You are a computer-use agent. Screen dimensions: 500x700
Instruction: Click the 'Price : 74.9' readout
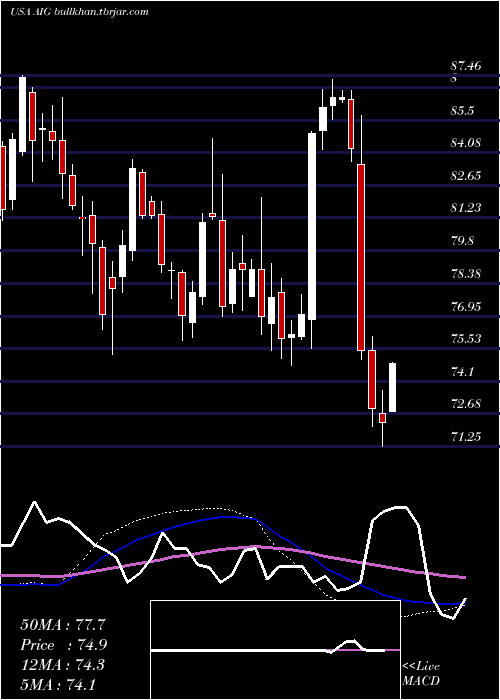click(63, 645)
